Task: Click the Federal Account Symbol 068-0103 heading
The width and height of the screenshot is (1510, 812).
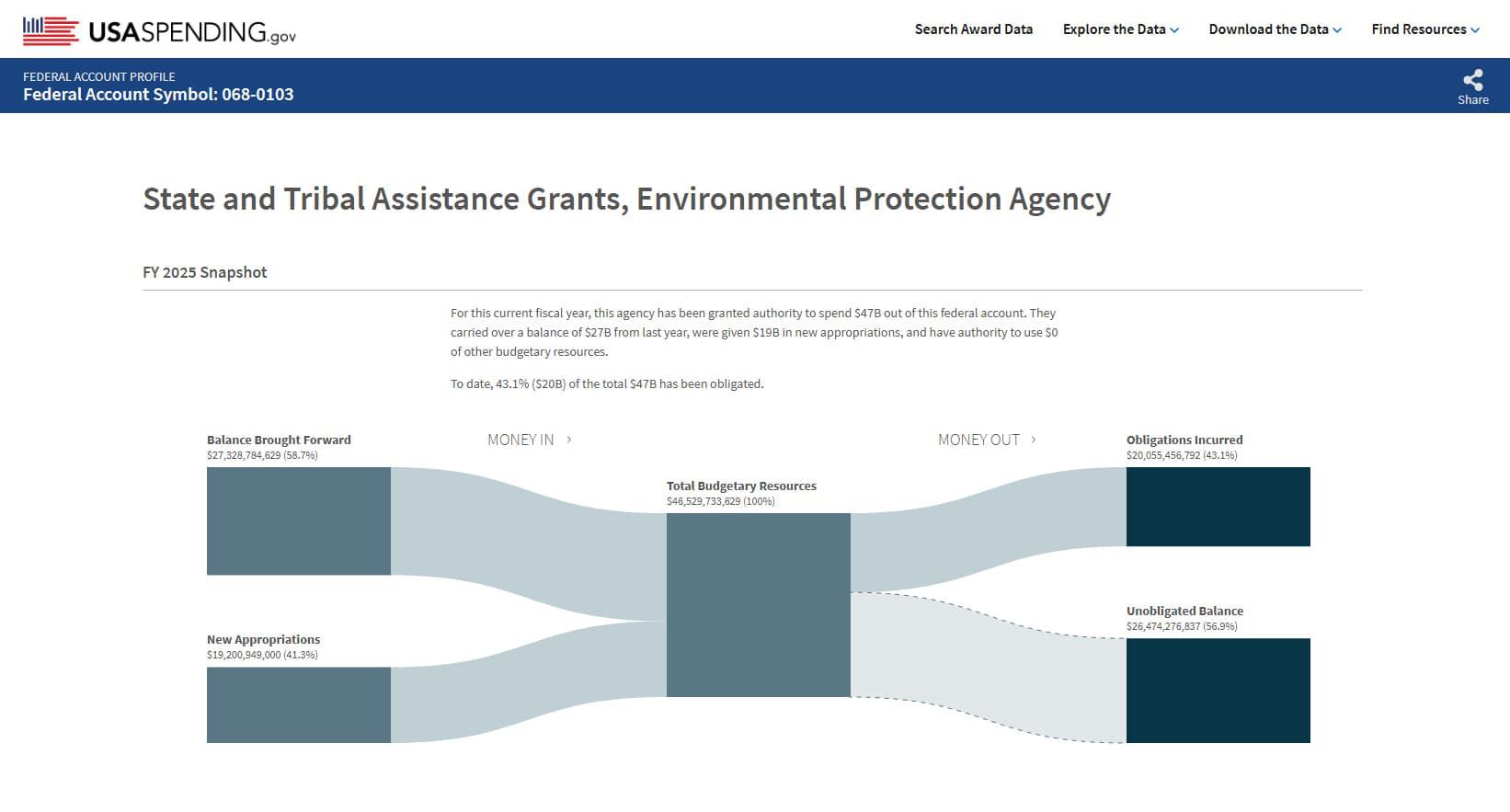Action: [x=158, y=95]
